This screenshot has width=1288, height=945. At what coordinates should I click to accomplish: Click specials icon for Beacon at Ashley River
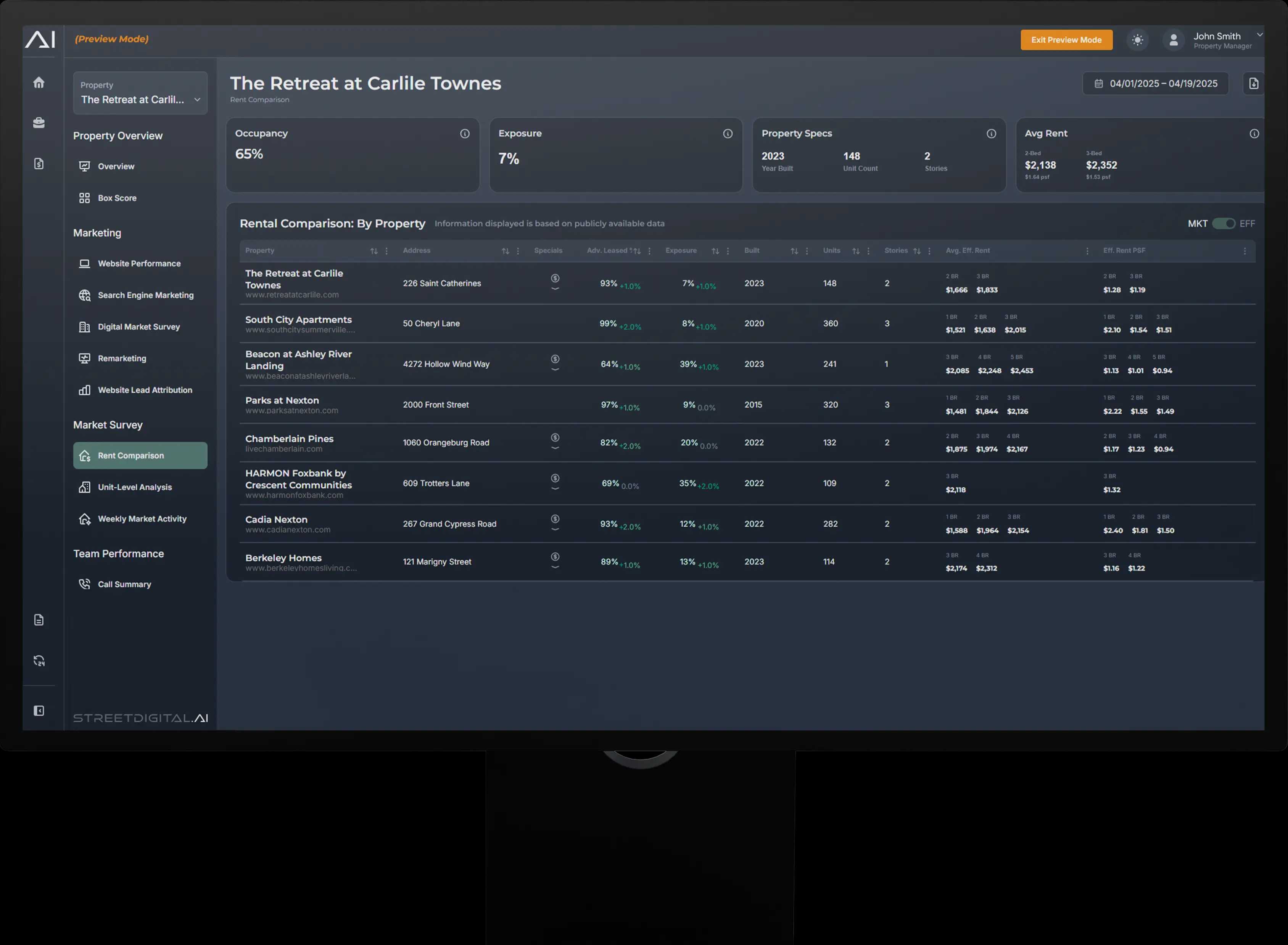555,363
